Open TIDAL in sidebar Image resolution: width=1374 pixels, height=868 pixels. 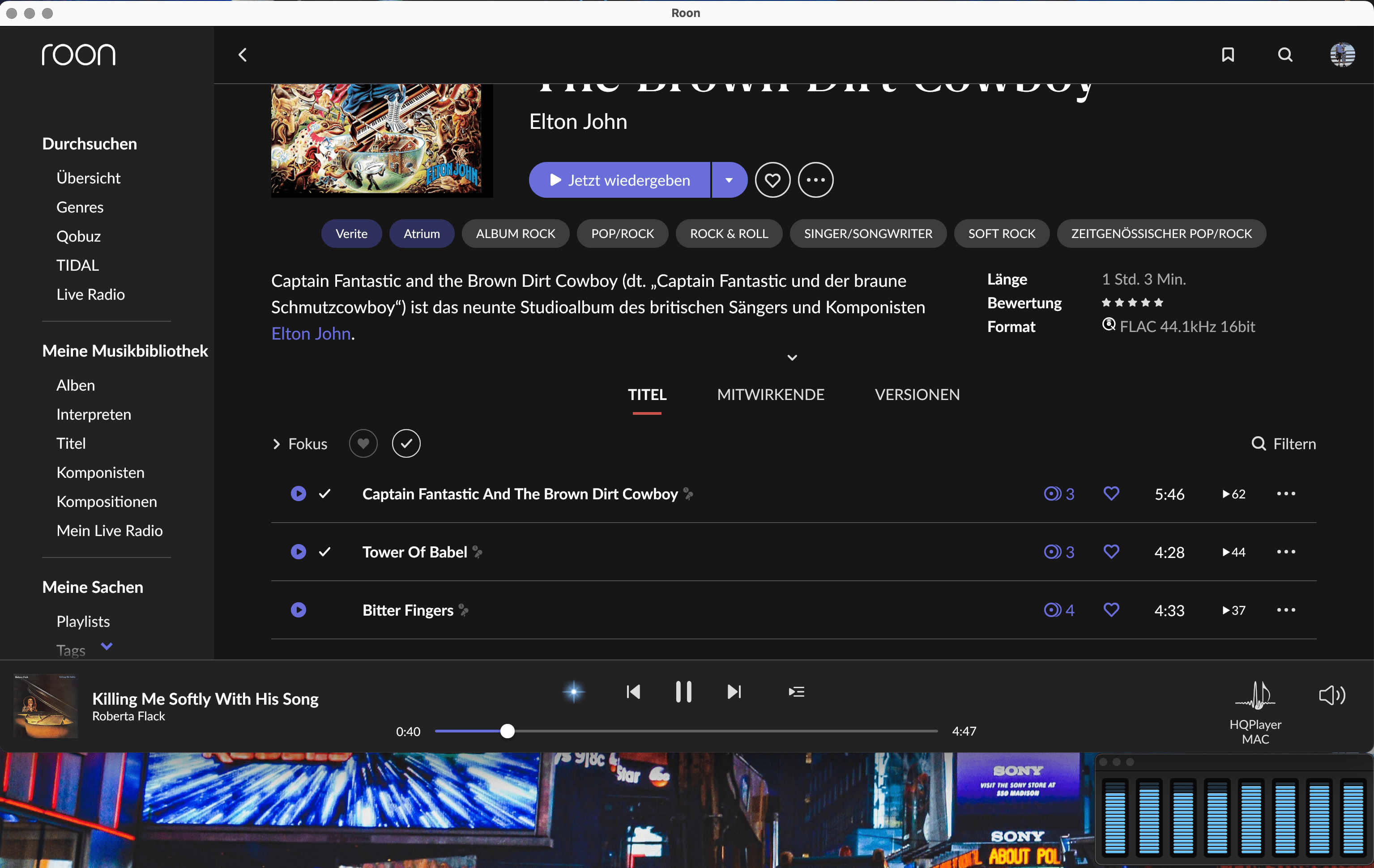click(x=77, y=265)
